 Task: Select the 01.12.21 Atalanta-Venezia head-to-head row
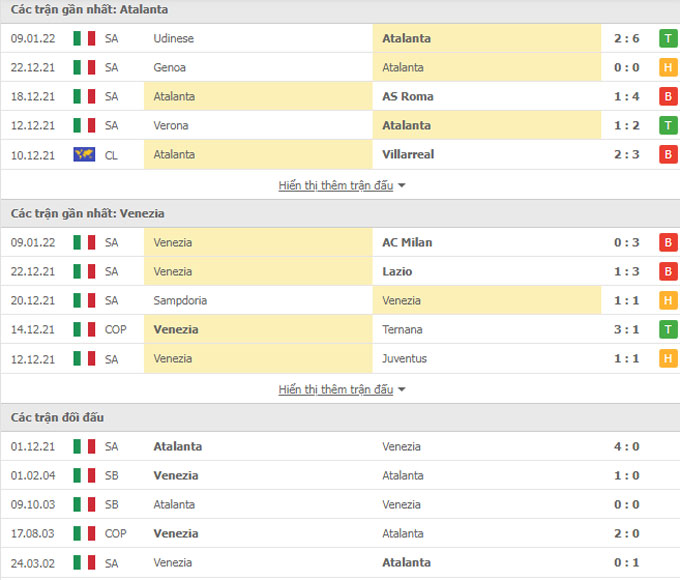pos(340,446)
